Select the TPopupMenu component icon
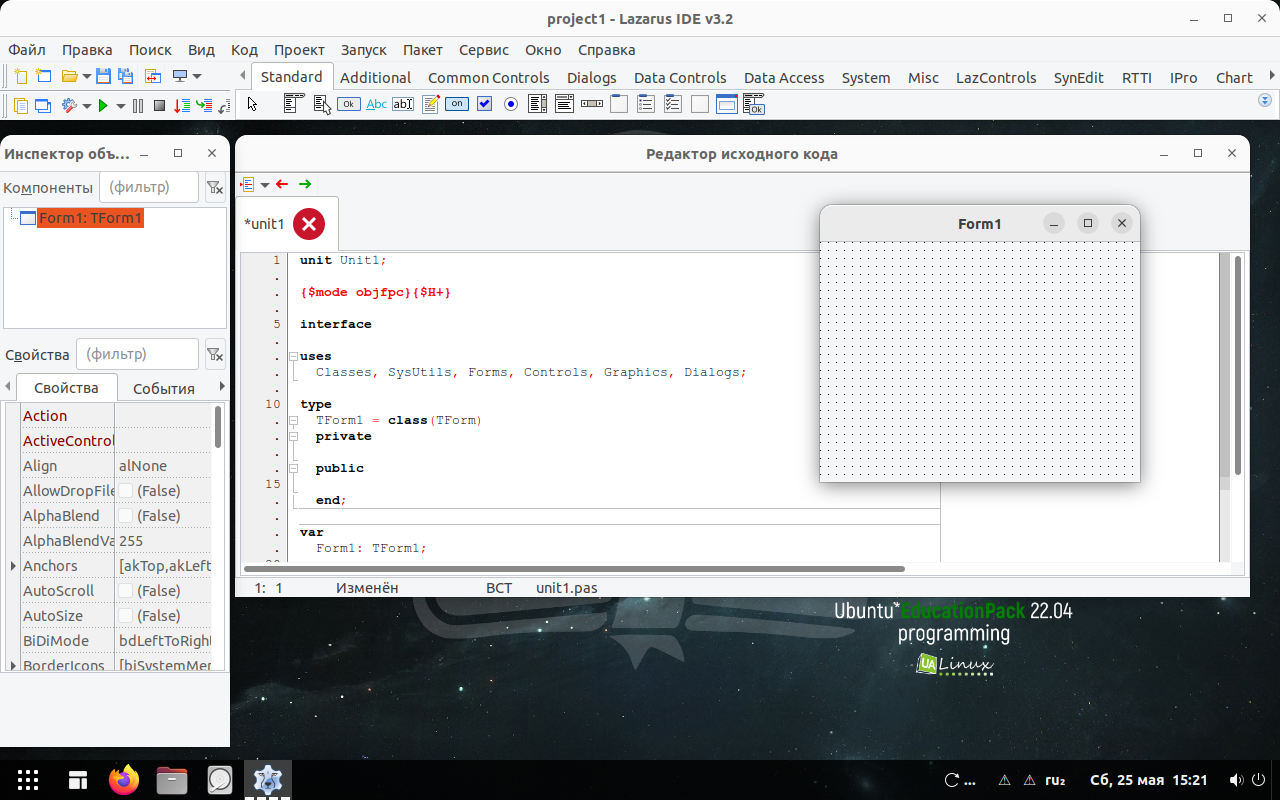 [322, 104]
